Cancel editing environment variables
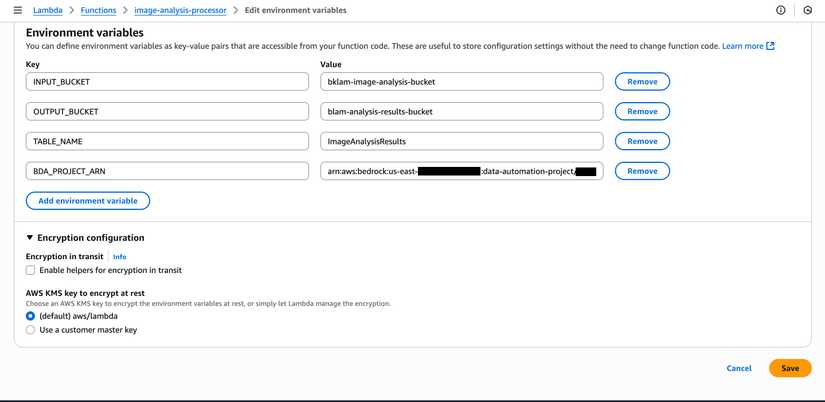Image resolution: width=825 pixels, height=402 pixels. click(739, 368)
